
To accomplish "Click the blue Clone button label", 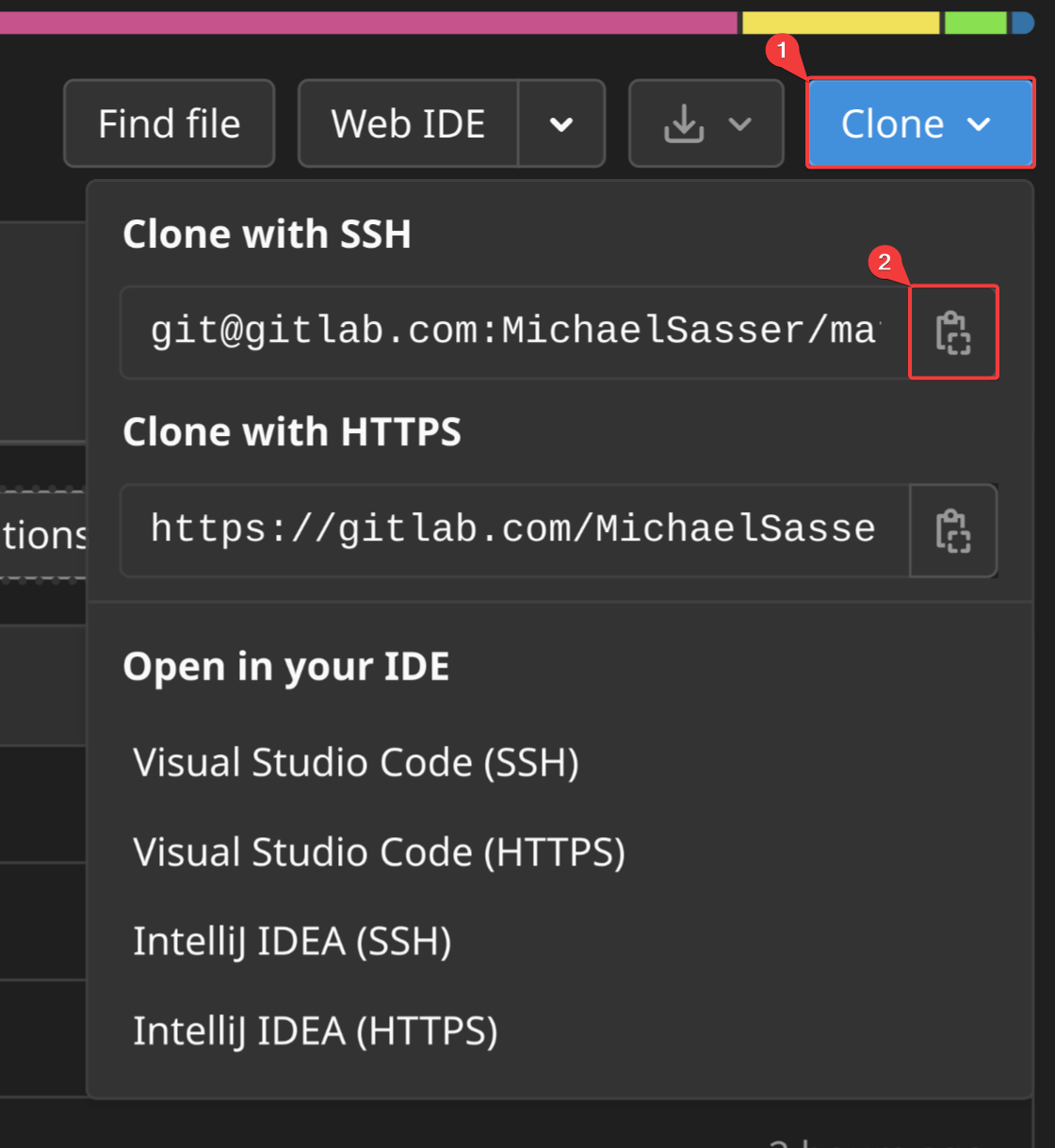I will click(x=892, y=123).
